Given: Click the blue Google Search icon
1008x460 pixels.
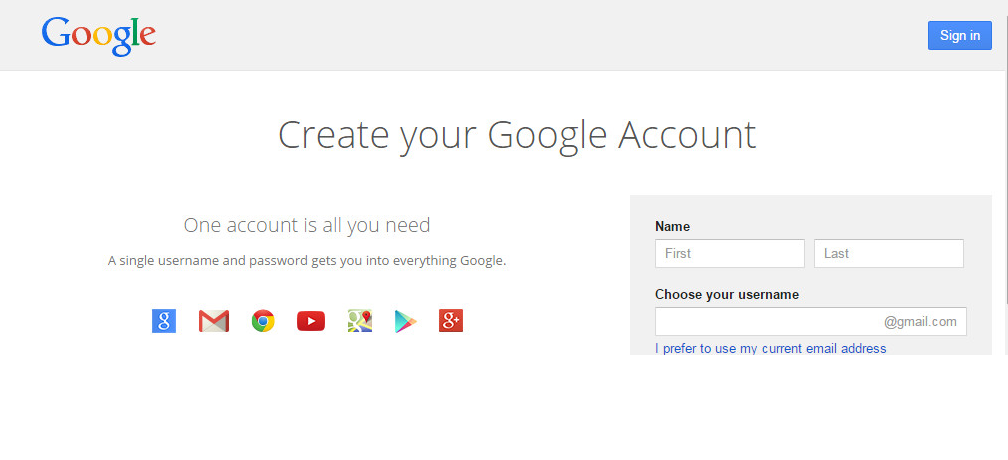Looking at the screenshot, I should pyautogui.click(x=164, y=321).
